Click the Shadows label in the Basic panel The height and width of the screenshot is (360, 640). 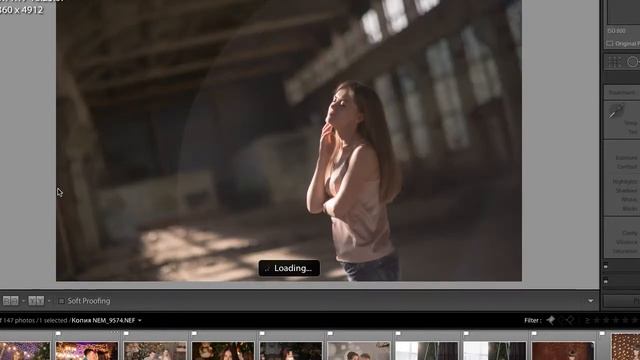coord(626,191)
